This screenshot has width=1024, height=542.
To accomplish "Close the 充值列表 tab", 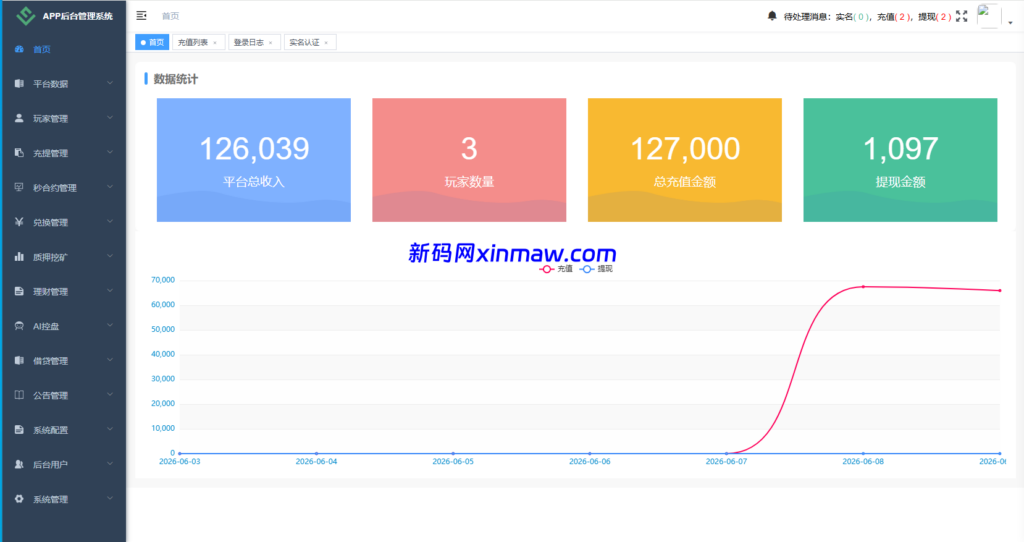I will click(215, 43).
